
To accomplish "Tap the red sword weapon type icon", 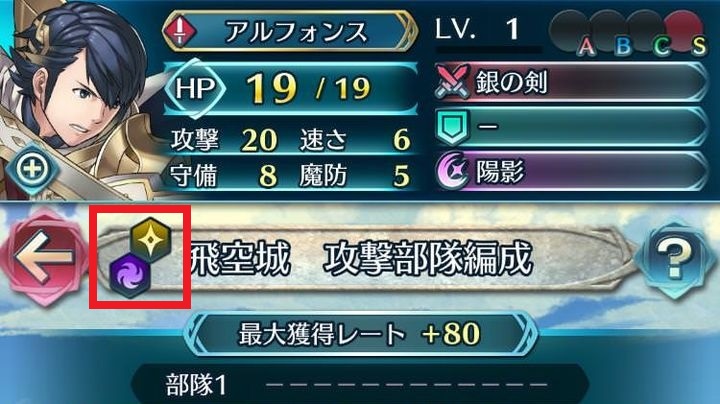I will [x=180, y=31].
